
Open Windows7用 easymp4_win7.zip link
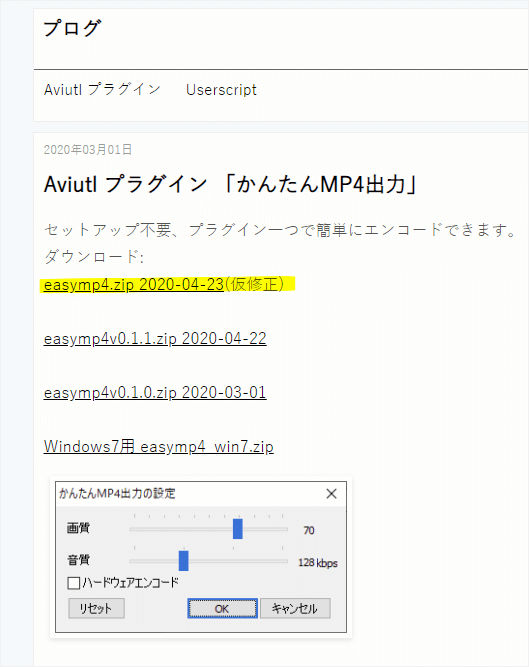[159, 447]
